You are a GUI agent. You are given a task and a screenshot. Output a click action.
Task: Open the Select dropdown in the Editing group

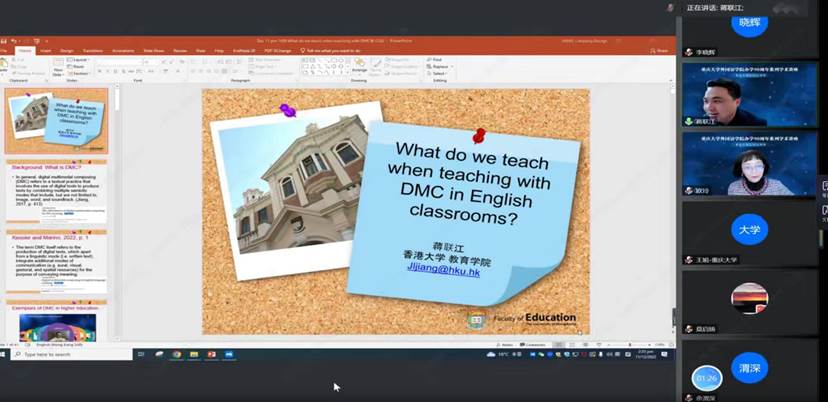click(438, 73)
